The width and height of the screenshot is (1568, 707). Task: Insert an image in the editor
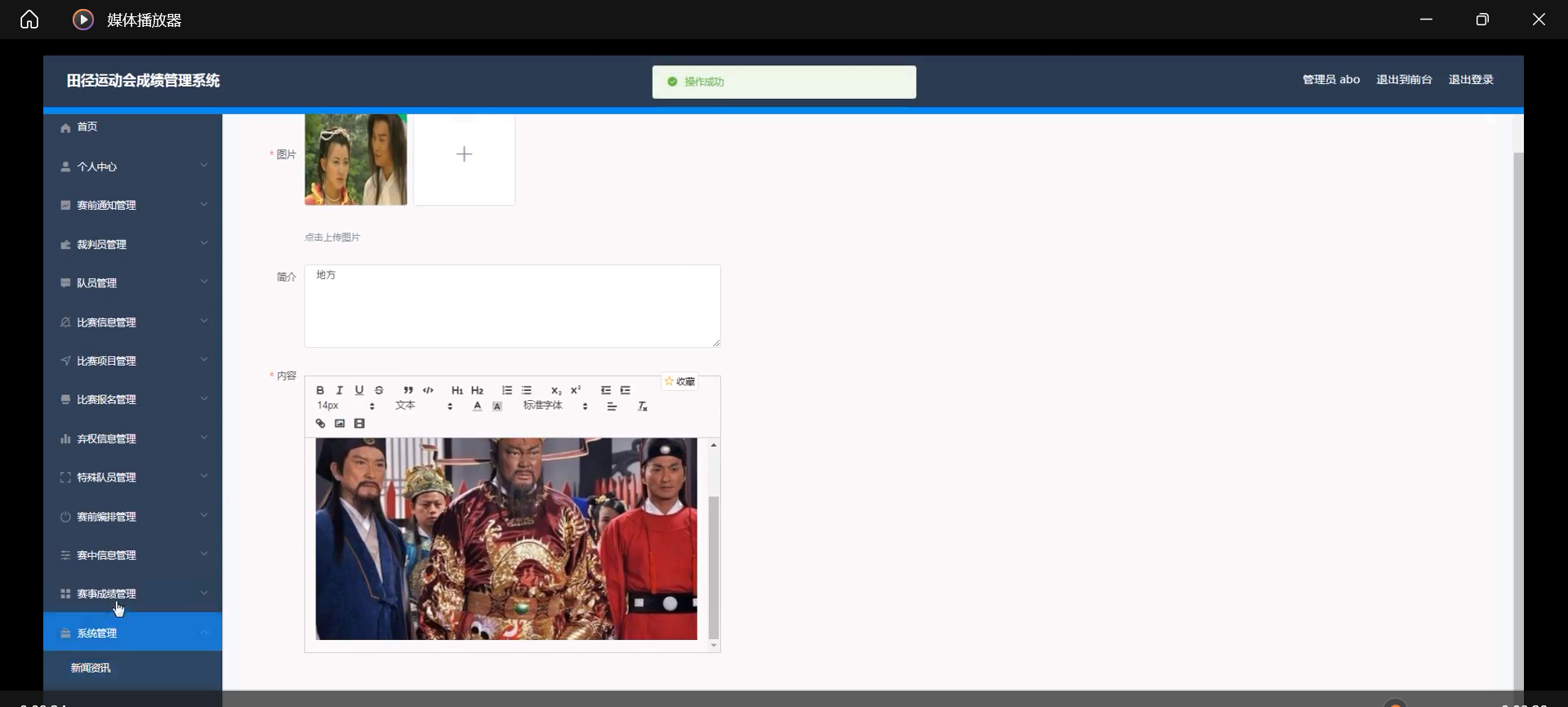[340, 424]
